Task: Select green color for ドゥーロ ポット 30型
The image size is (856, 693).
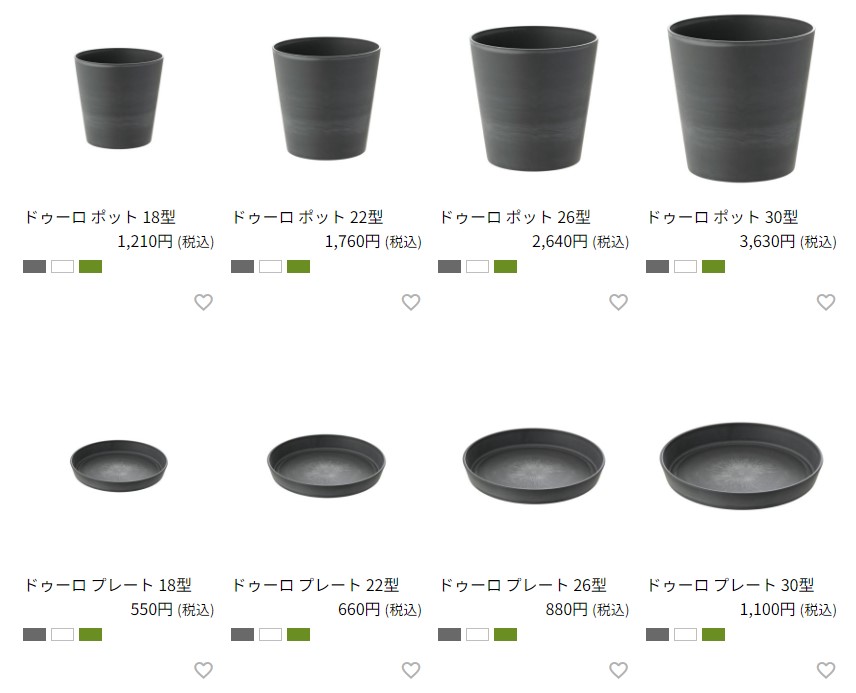Action: pos(714,266)
